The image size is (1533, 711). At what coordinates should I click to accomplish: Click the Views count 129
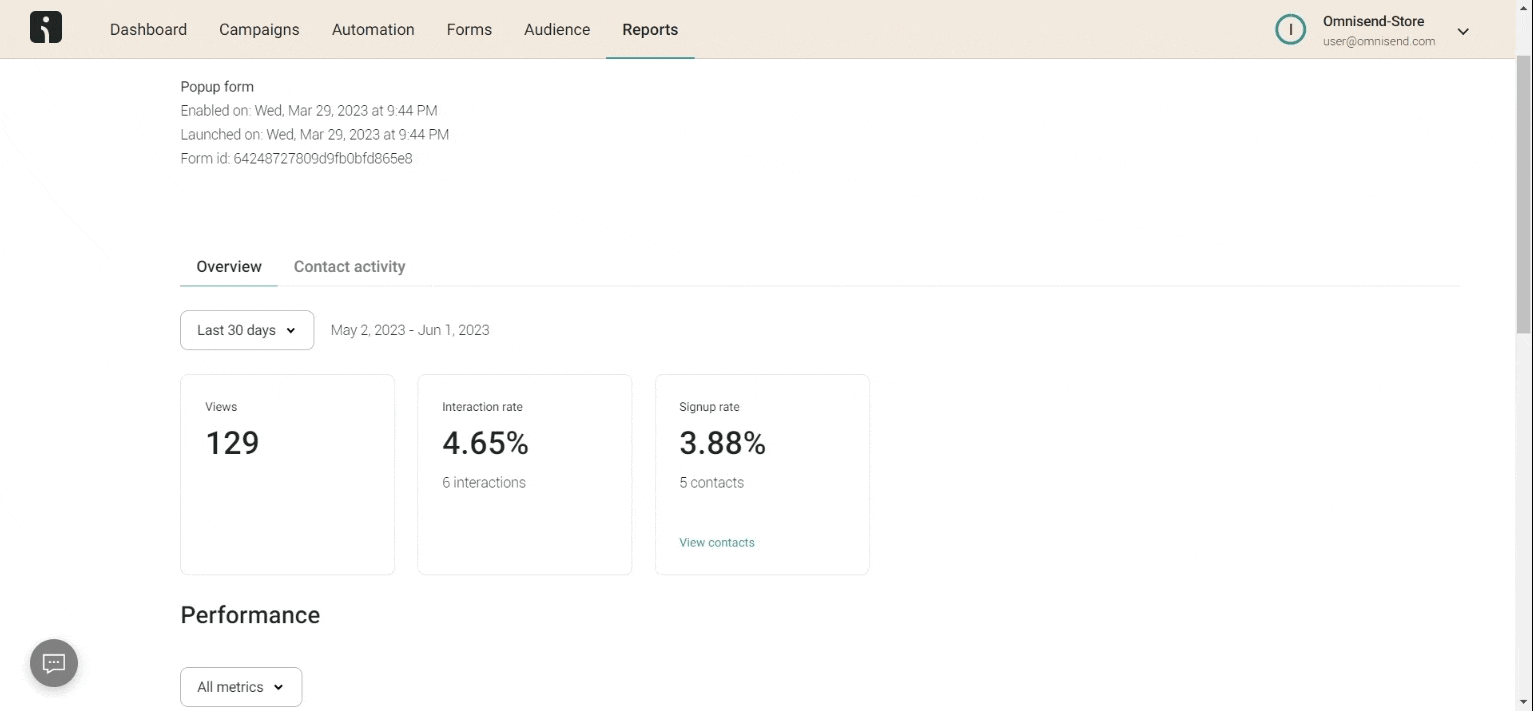pos(232,443)
